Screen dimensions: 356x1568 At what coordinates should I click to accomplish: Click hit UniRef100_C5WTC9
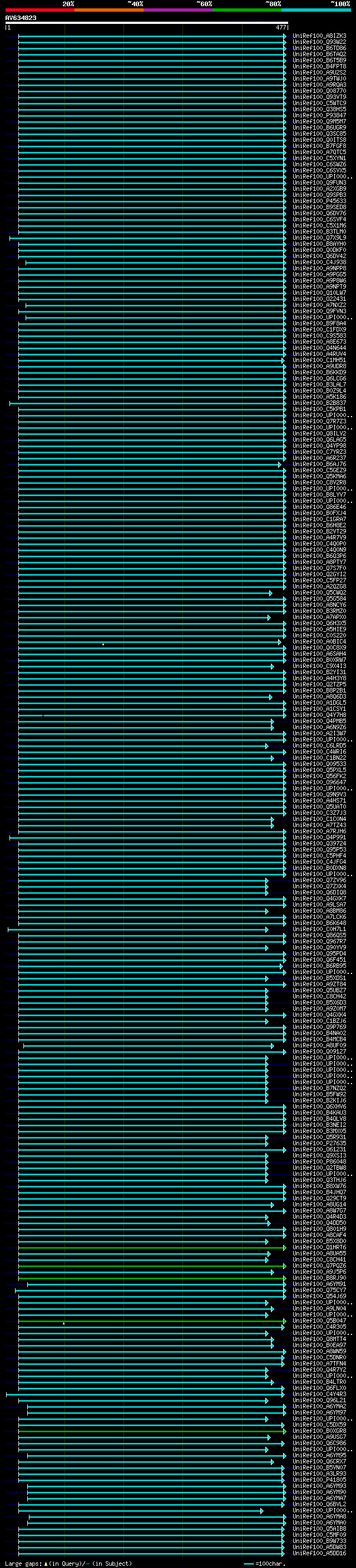point(319,103)
